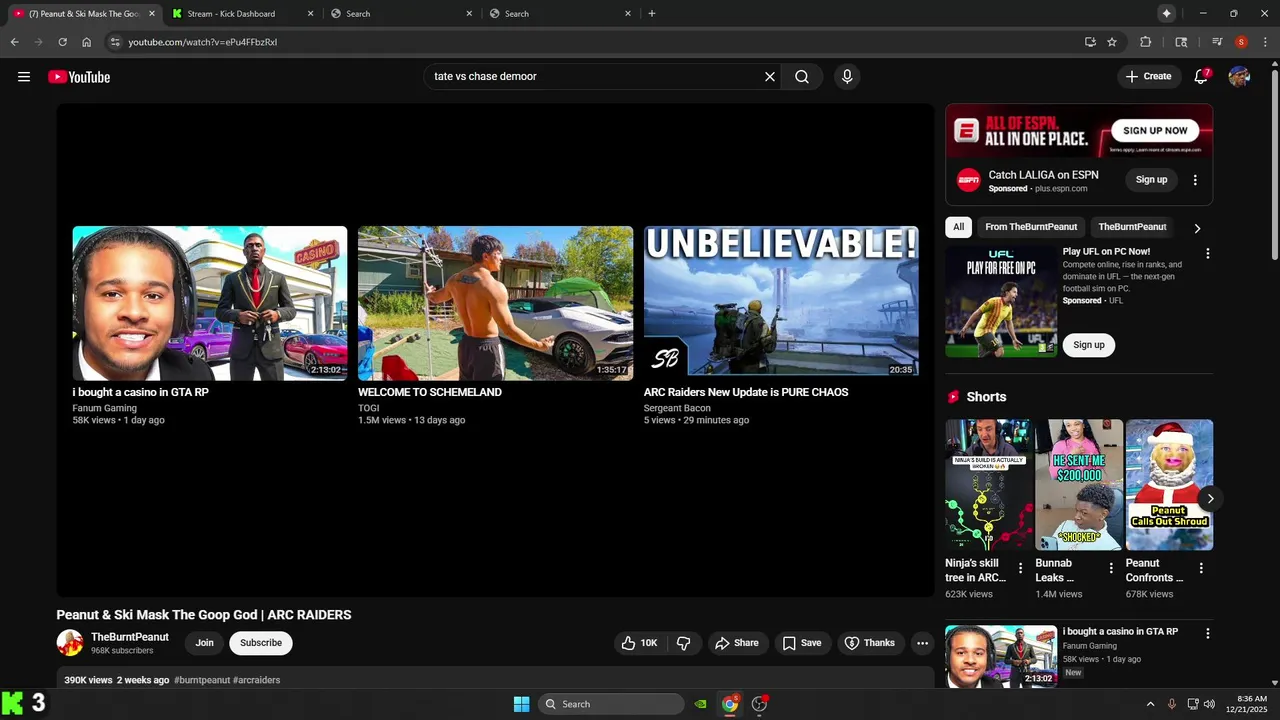Screen dimensions: 1280x720
Task: Click the #arcraiders hashtag
Action: [257, 680]
